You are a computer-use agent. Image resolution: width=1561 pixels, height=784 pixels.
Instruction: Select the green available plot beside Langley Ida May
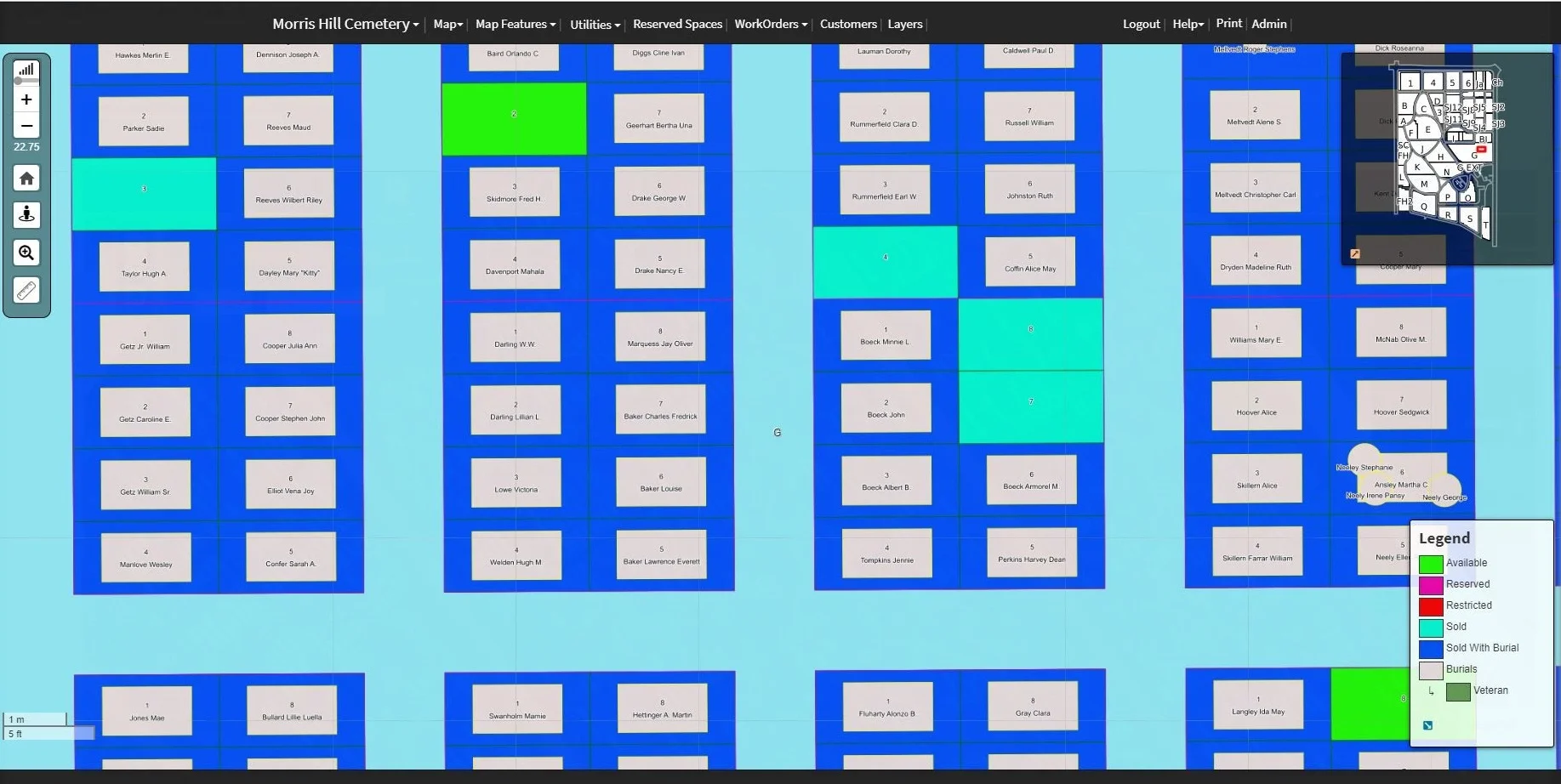pos(1370,704)
